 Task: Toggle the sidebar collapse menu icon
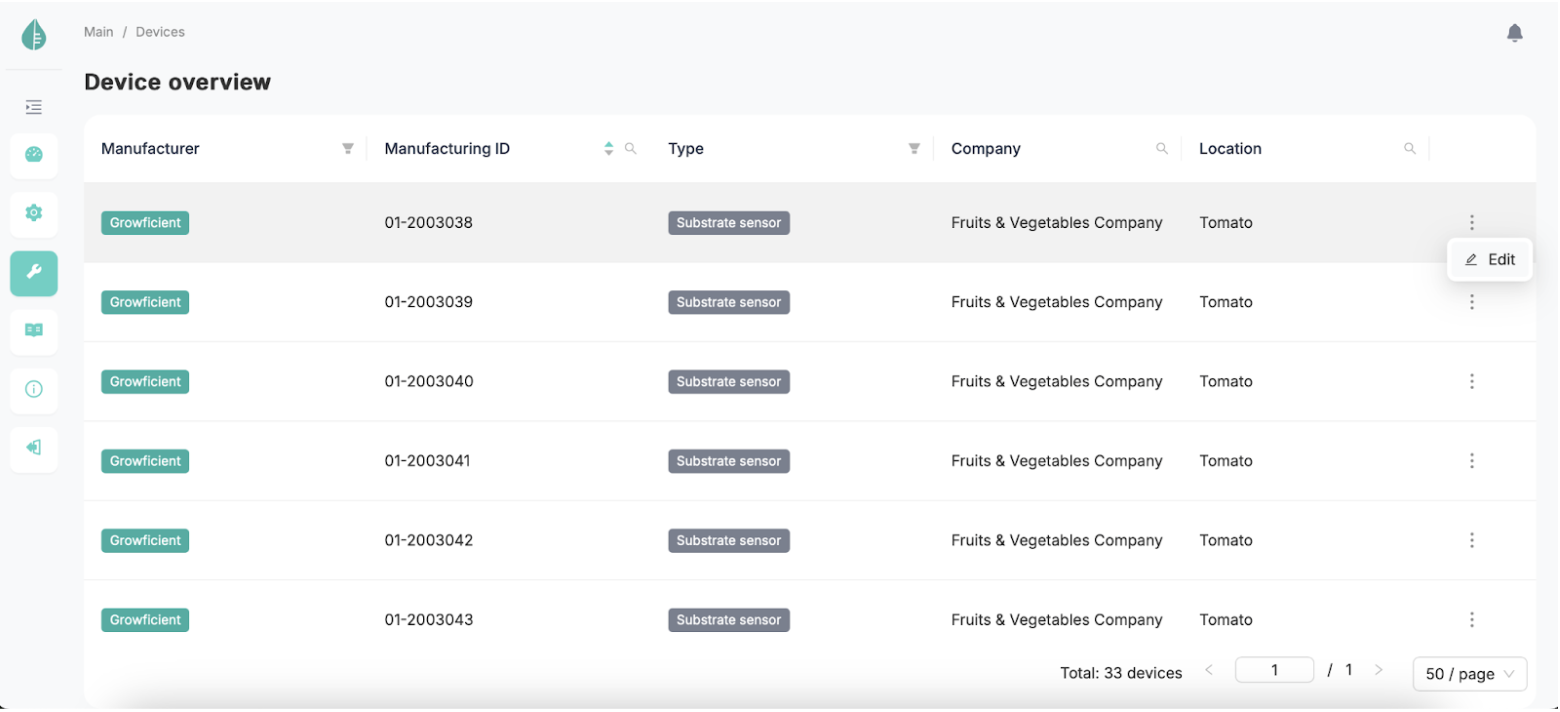[x=34, y=106]
